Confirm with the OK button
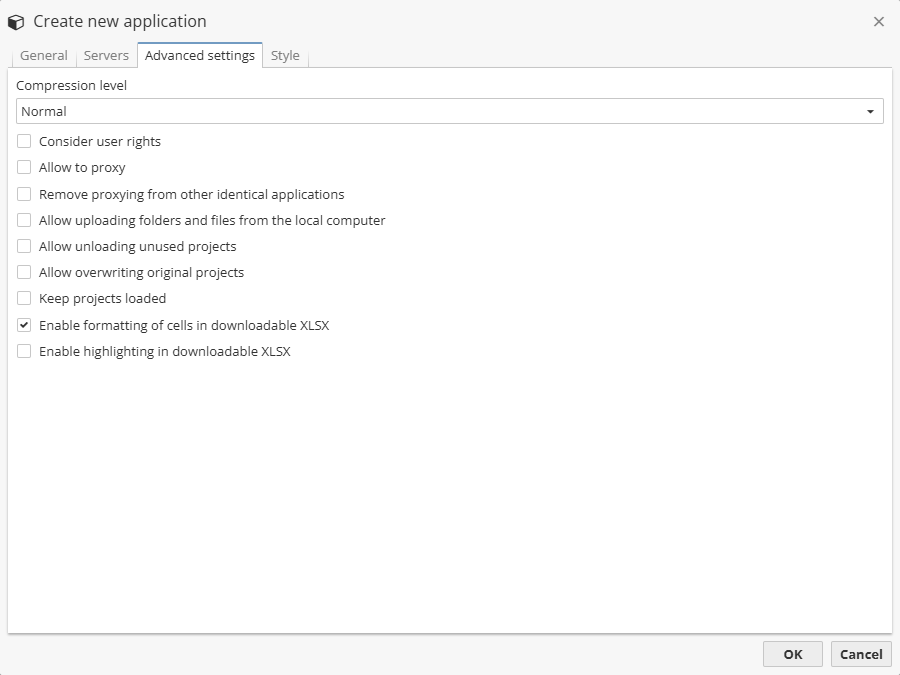The width and height of the screenshot is (900, 675). 792,654
